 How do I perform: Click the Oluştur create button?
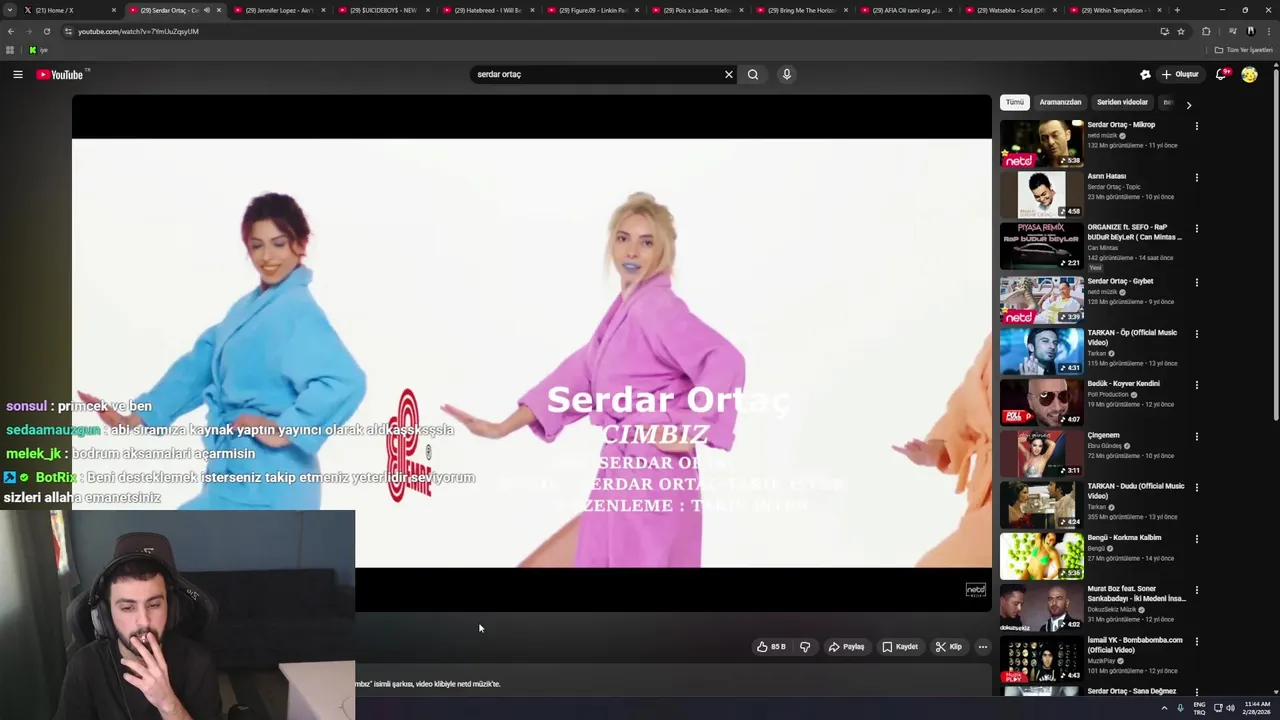point(1180,74)
